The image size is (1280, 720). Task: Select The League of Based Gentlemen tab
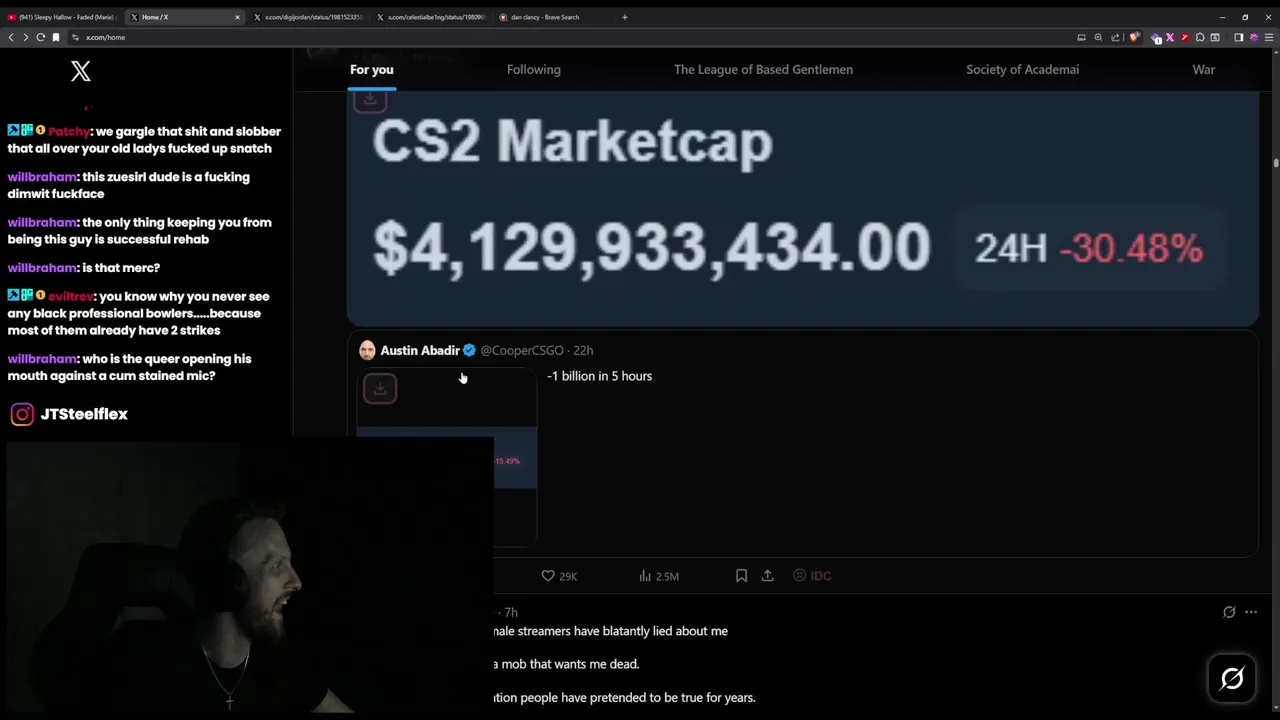point(763,69)
